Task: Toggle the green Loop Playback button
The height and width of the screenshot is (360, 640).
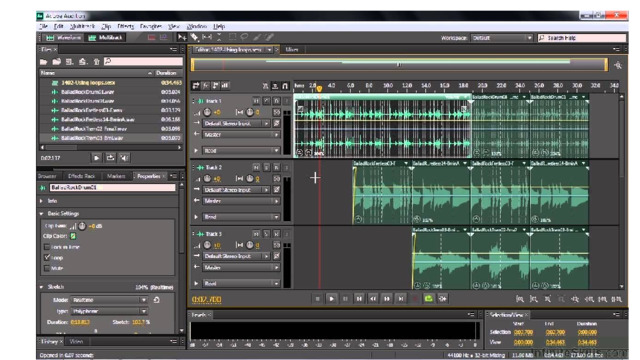Action: click(x=429, y=299)
